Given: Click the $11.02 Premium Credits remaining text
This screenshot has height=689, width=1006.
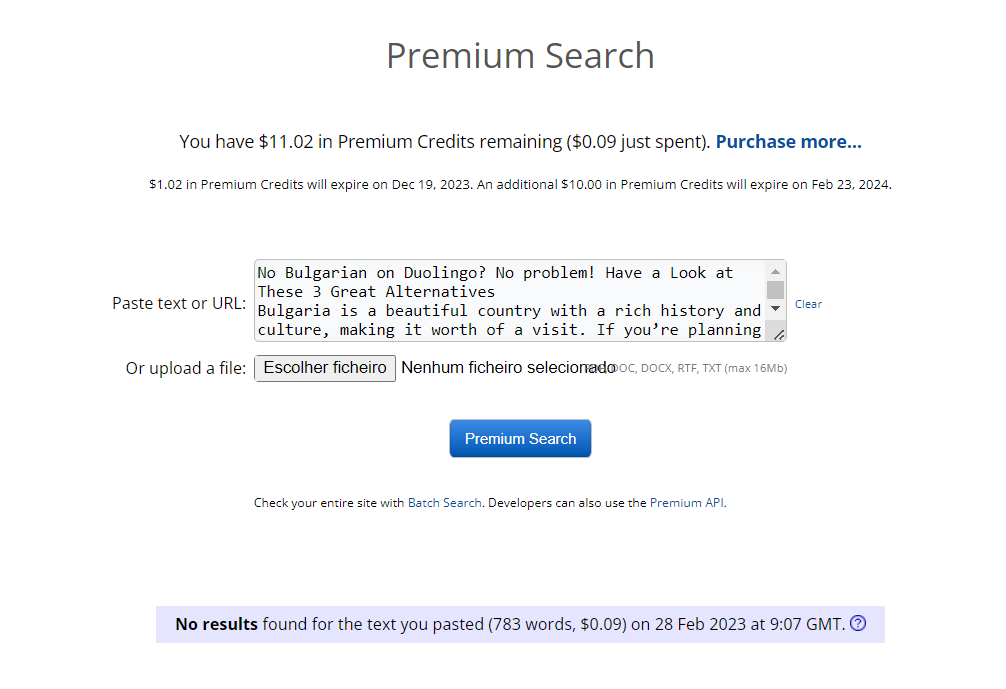Looking at the screenshot, I should (445, 141).
